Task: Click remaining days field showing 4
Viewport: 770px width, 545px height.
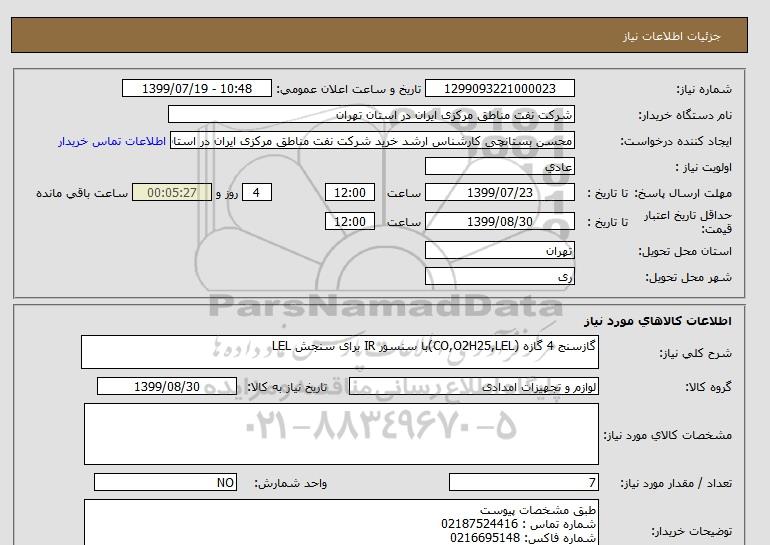Action: point(257,192)
